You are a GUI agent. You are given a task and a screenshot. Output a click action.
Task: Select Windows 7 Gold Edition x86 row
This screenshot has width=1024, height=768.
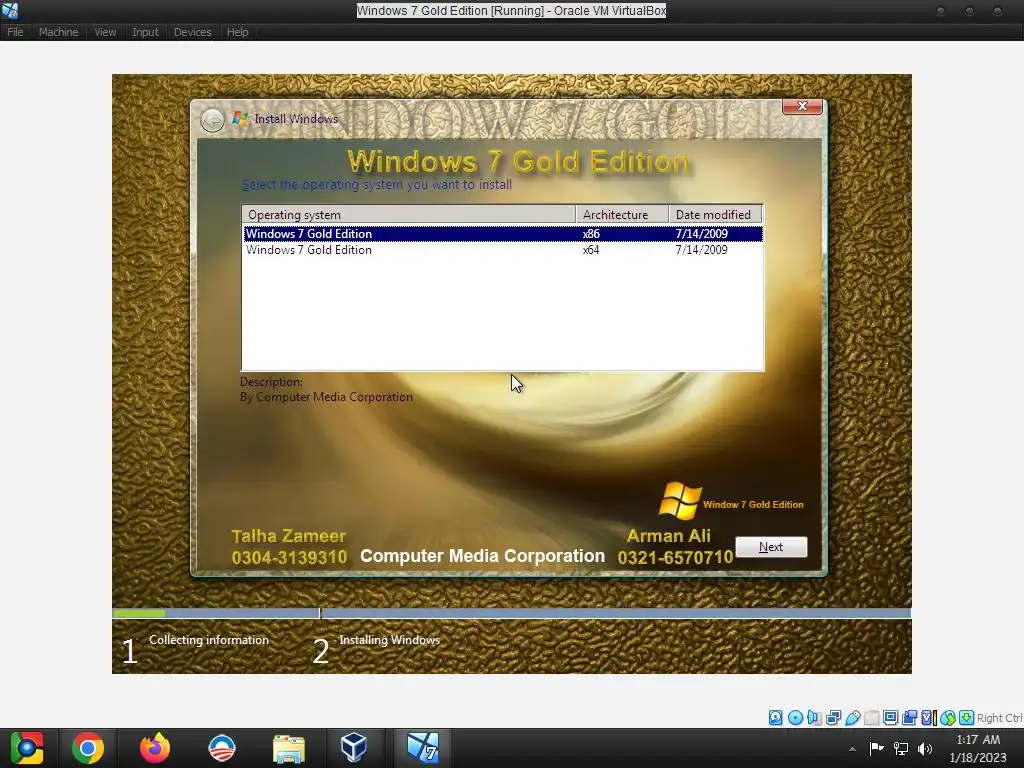[x=503, y=234]
